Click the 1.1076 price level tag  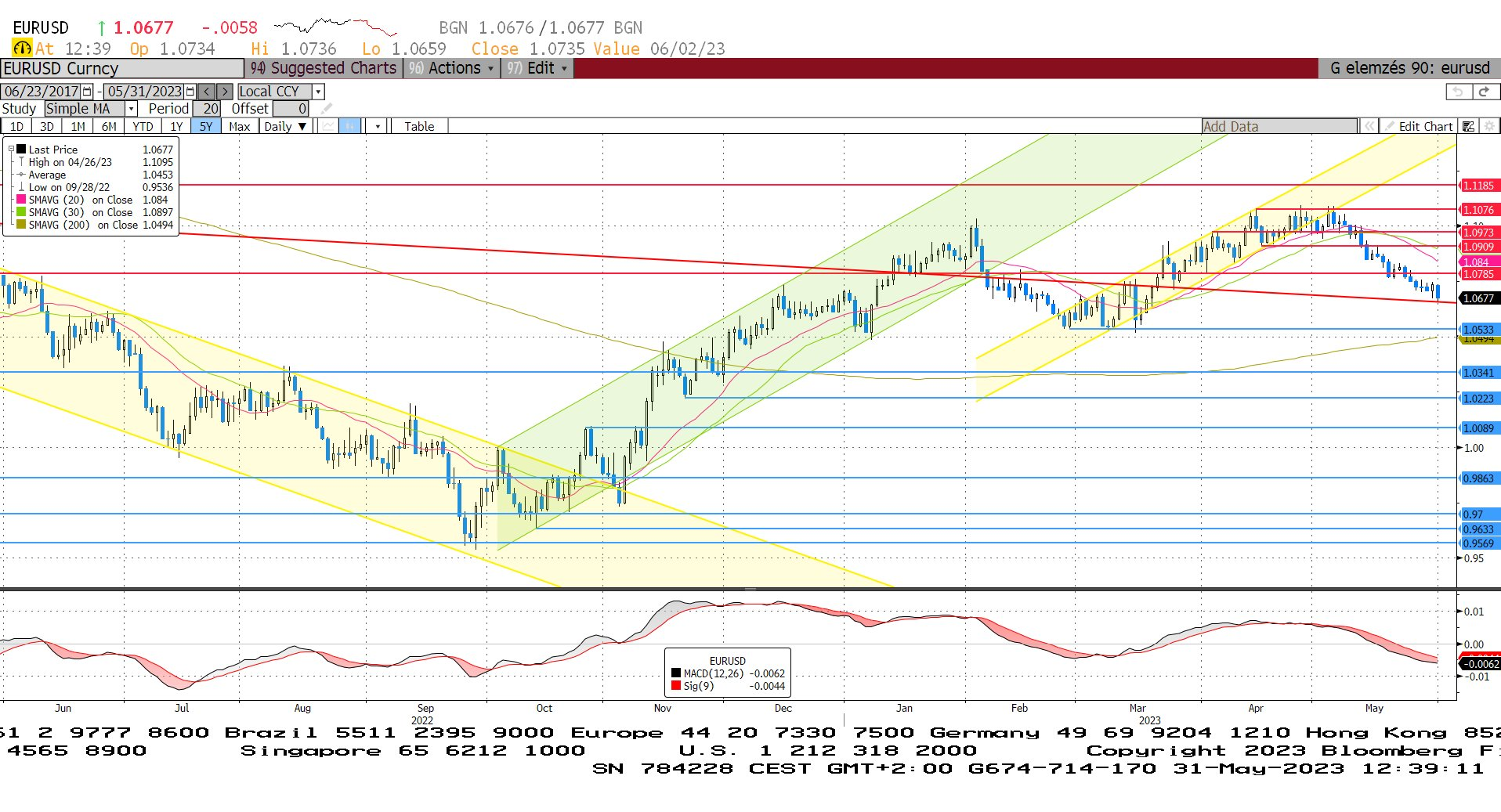pos(1479,210)
